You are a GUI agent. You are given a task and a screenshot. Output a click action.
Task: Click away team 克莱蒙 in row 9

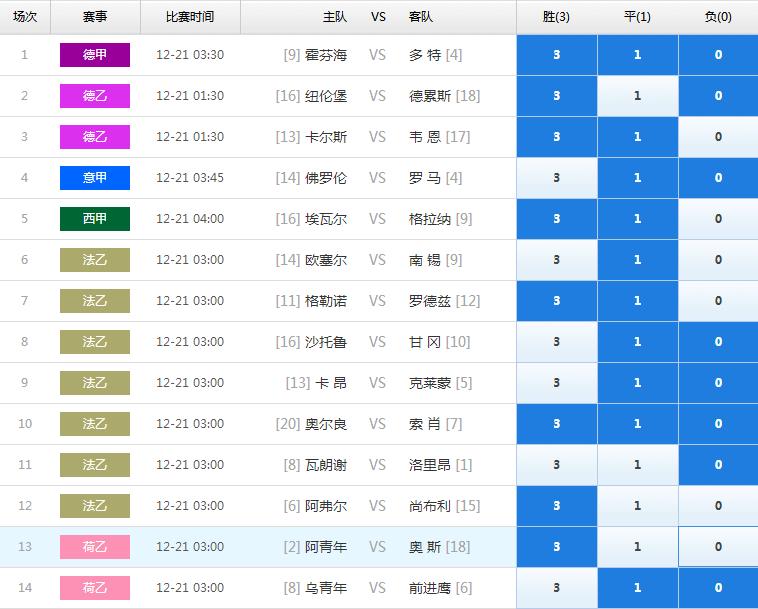[x=430, y=383]
